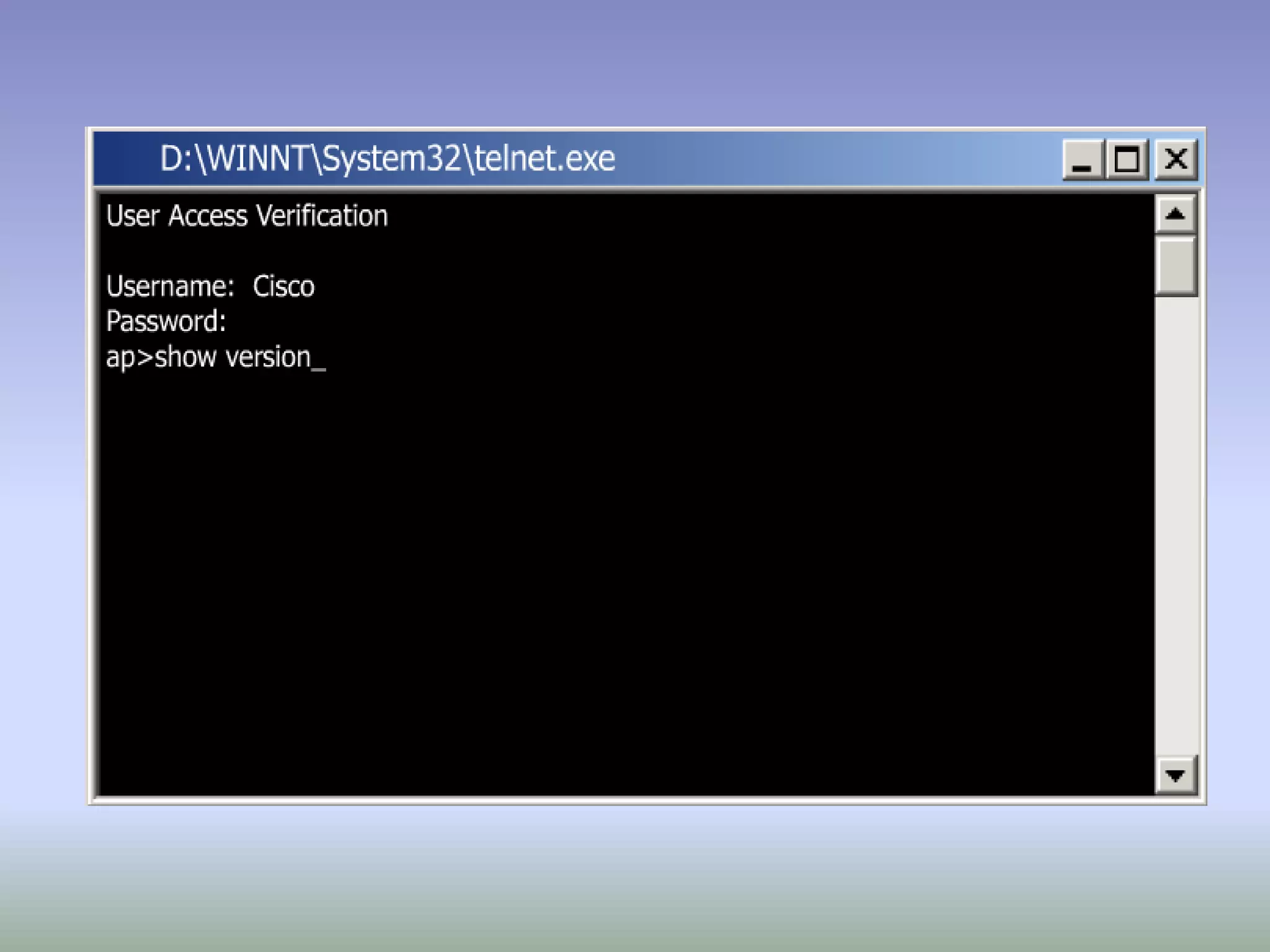Maximize the telnet.exe window

[x=1127, y=160]
